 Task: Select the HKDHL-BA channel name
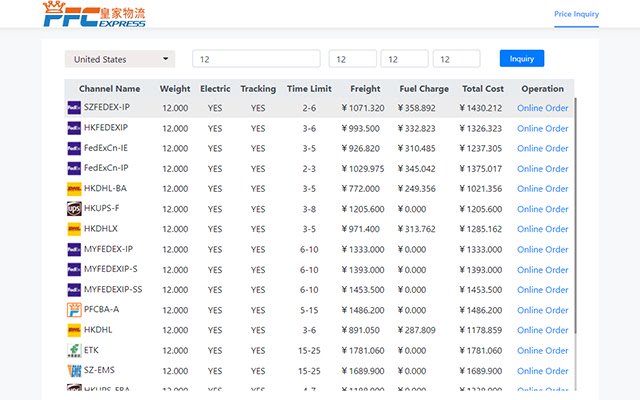click(105, 188)
